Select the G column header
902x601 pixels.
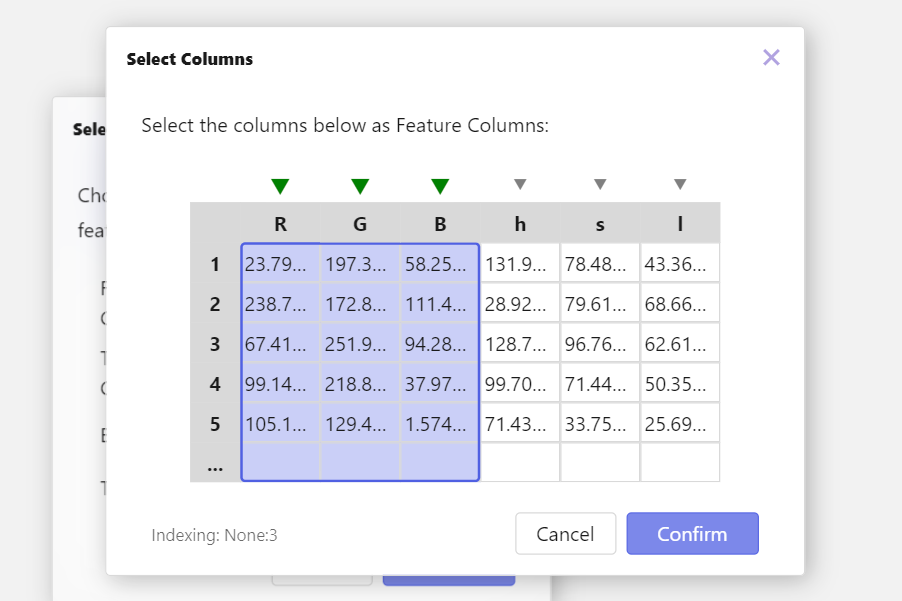coord(360,224)
